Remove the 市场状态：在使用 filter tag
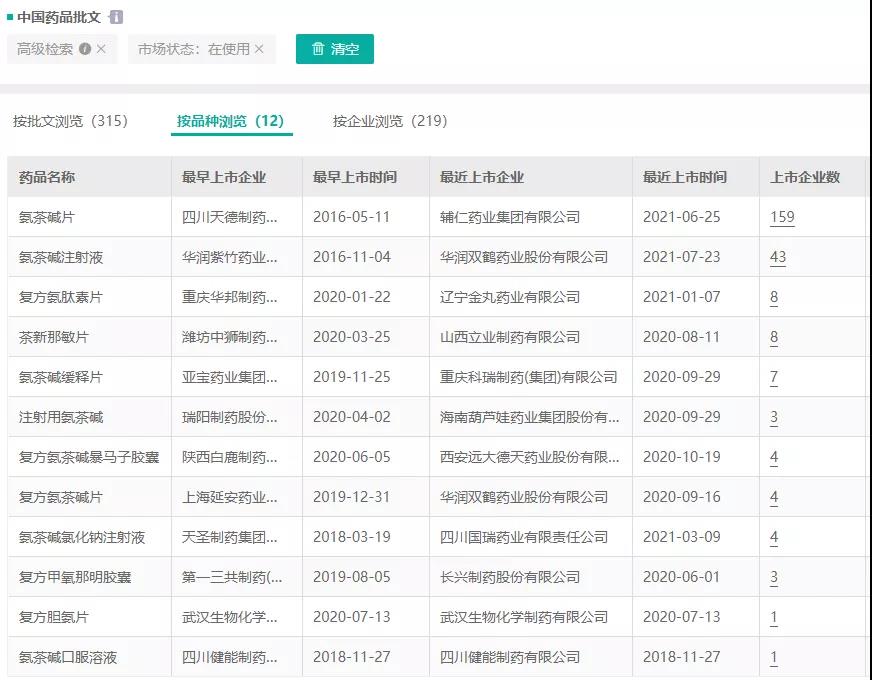Screen dimensions: 872x680 tap(259, 49)
